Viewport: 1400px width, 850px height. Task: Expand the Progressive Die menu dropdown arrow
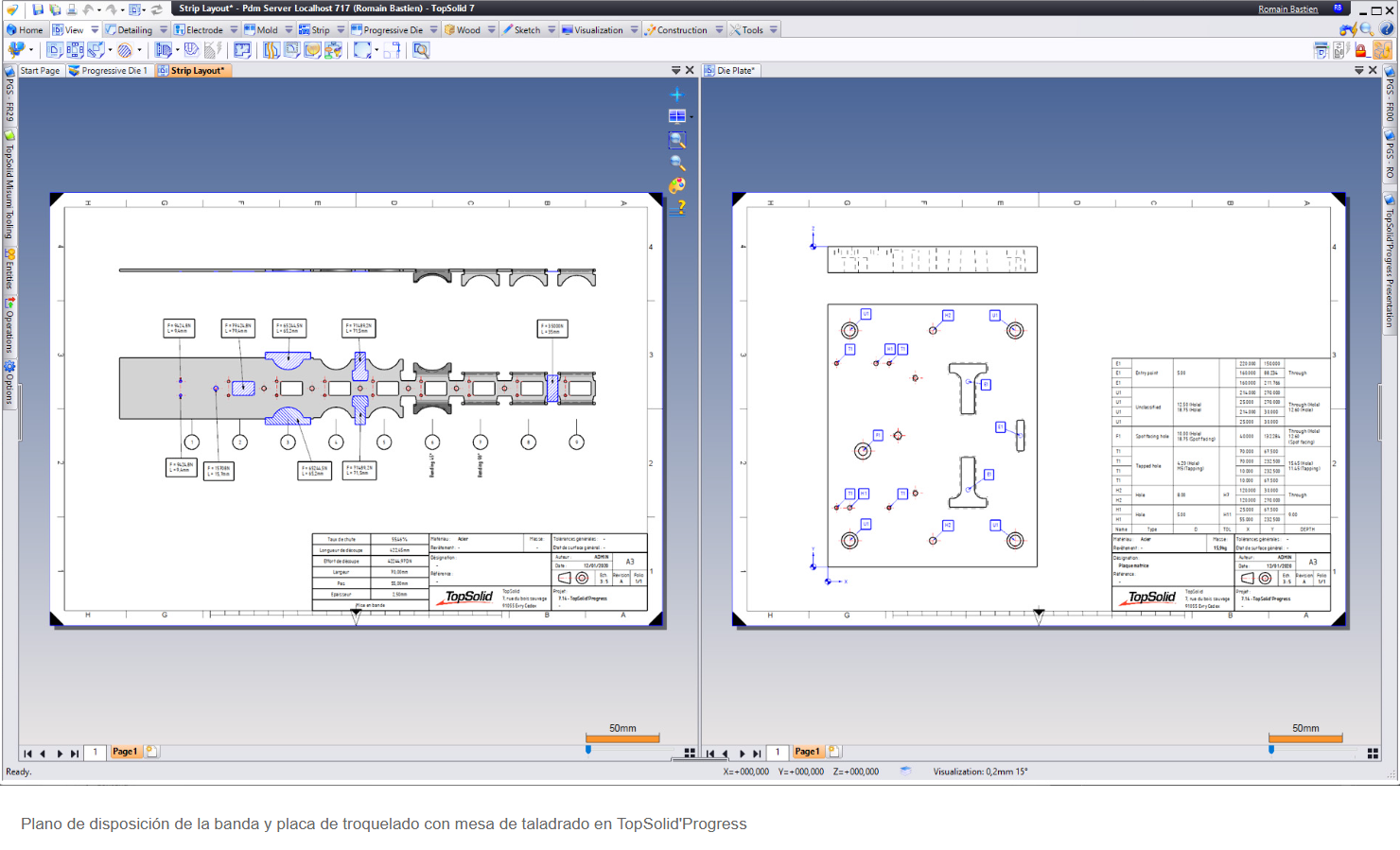434,30
